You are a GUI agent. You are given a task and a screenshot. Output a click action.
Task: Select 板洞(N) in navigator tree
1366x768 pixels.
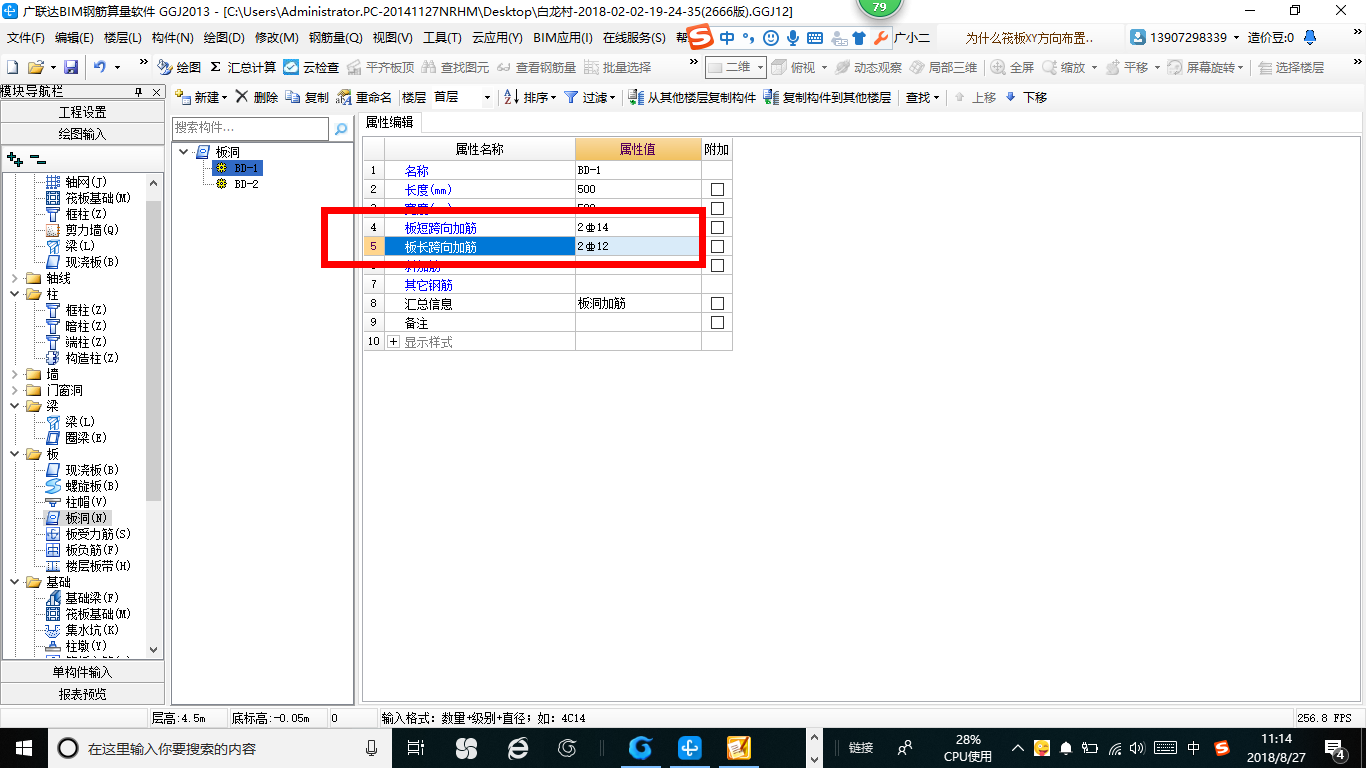pyautogui.click(x=86, y=518)
